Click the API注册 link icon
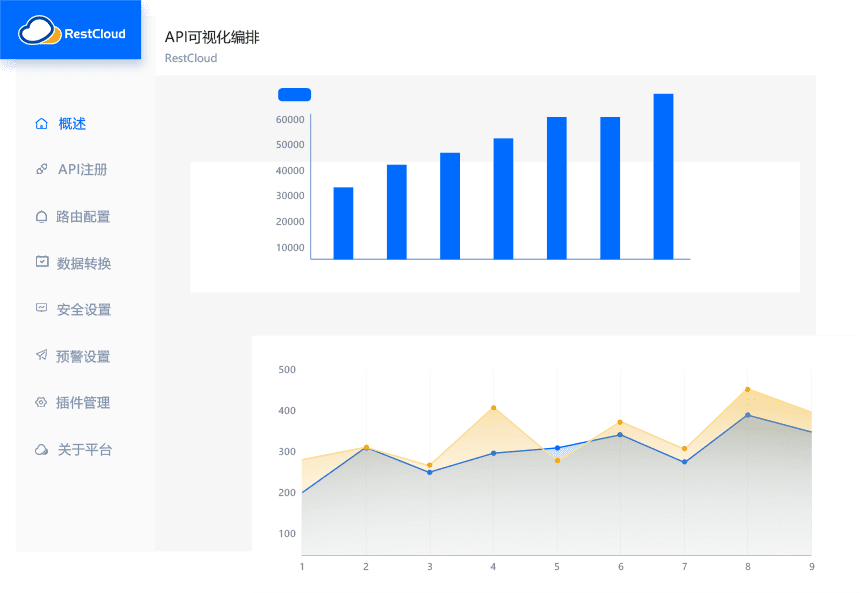 [x=41, y=170]
